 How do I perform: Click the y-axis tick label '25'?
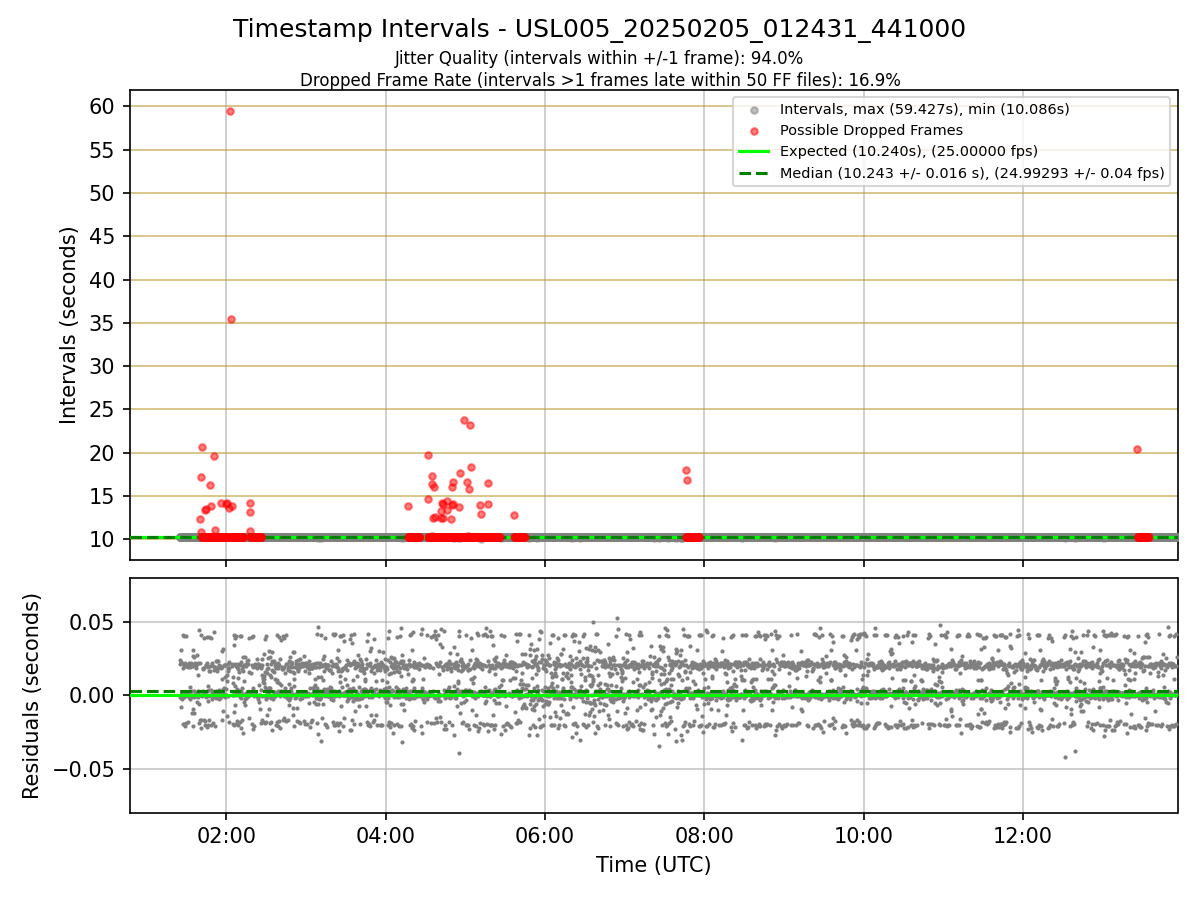[104, 410]
